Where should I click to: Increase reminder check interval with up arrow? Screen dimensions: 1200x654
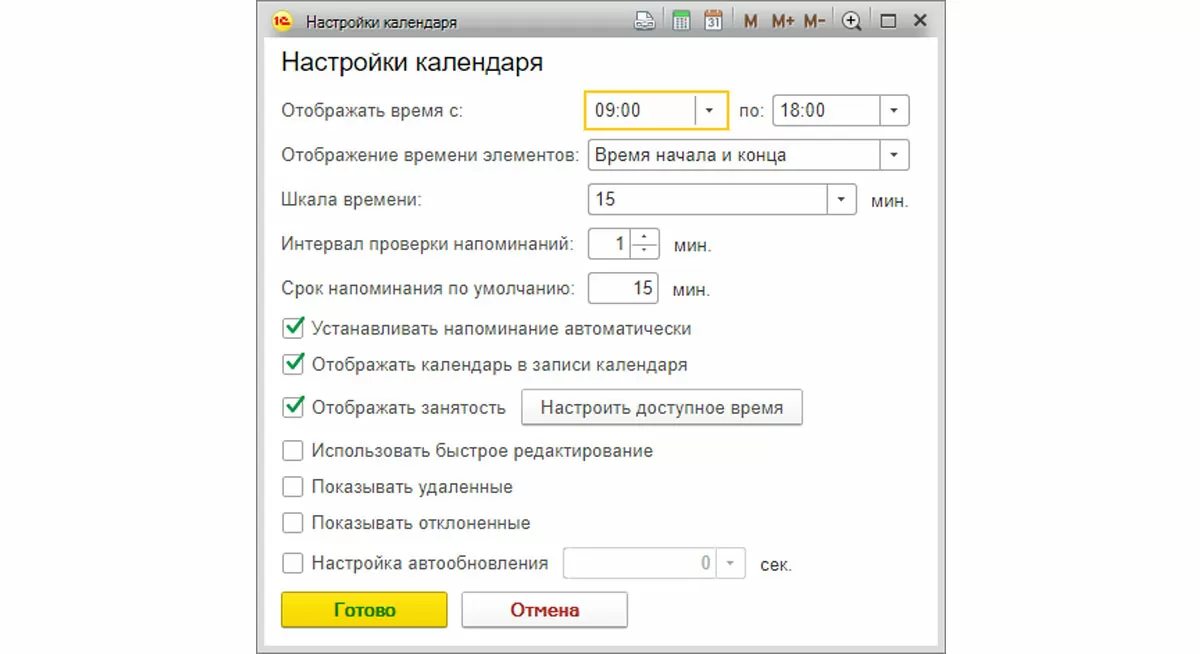(645, 237)
